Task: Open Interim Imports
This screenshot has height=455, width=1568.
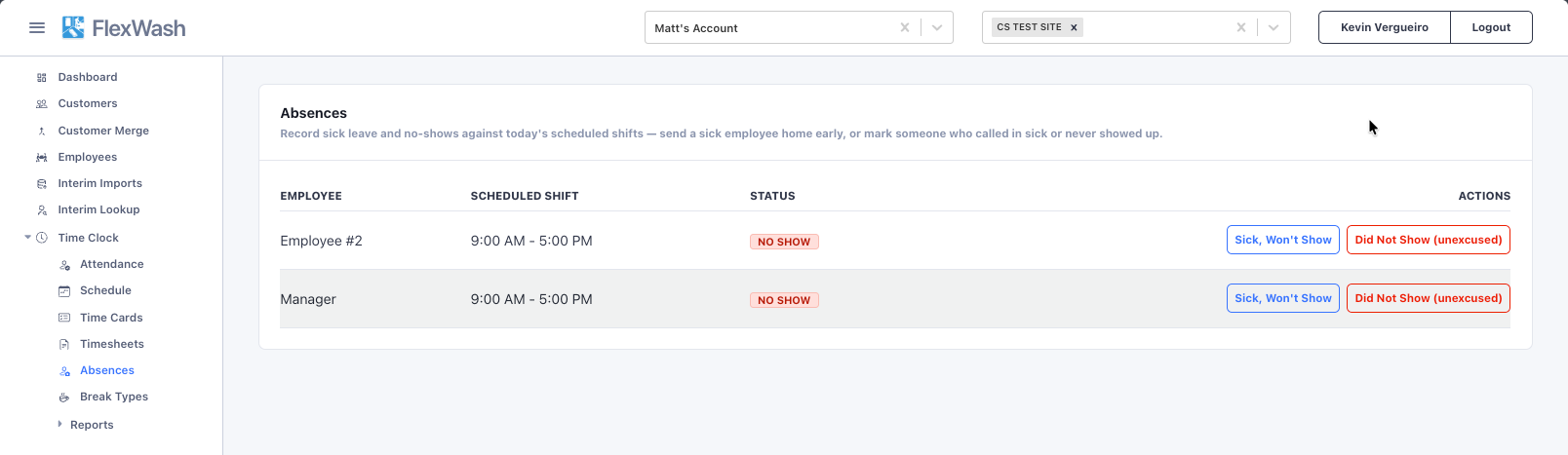Action: 100,183
